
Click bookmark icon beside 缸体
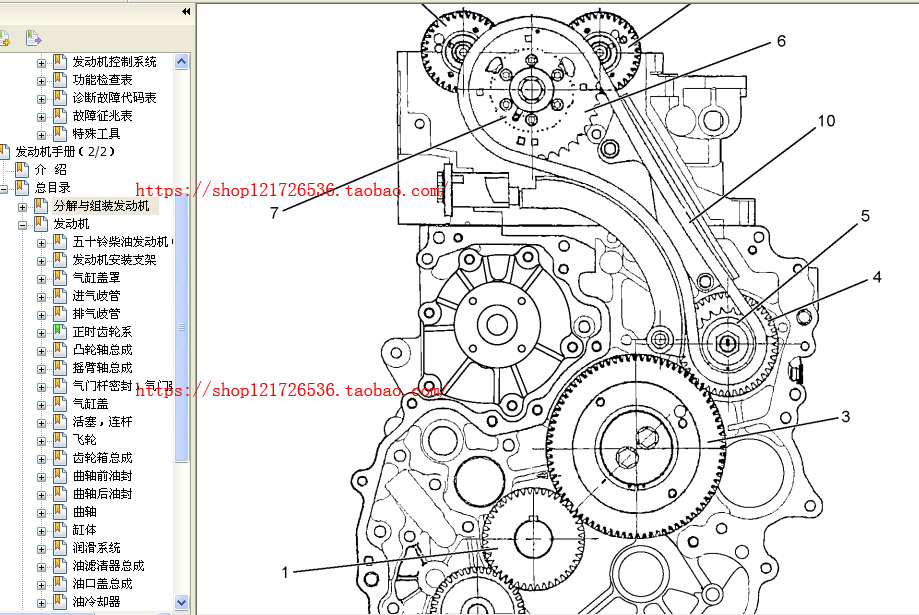(x=60, y=529)
